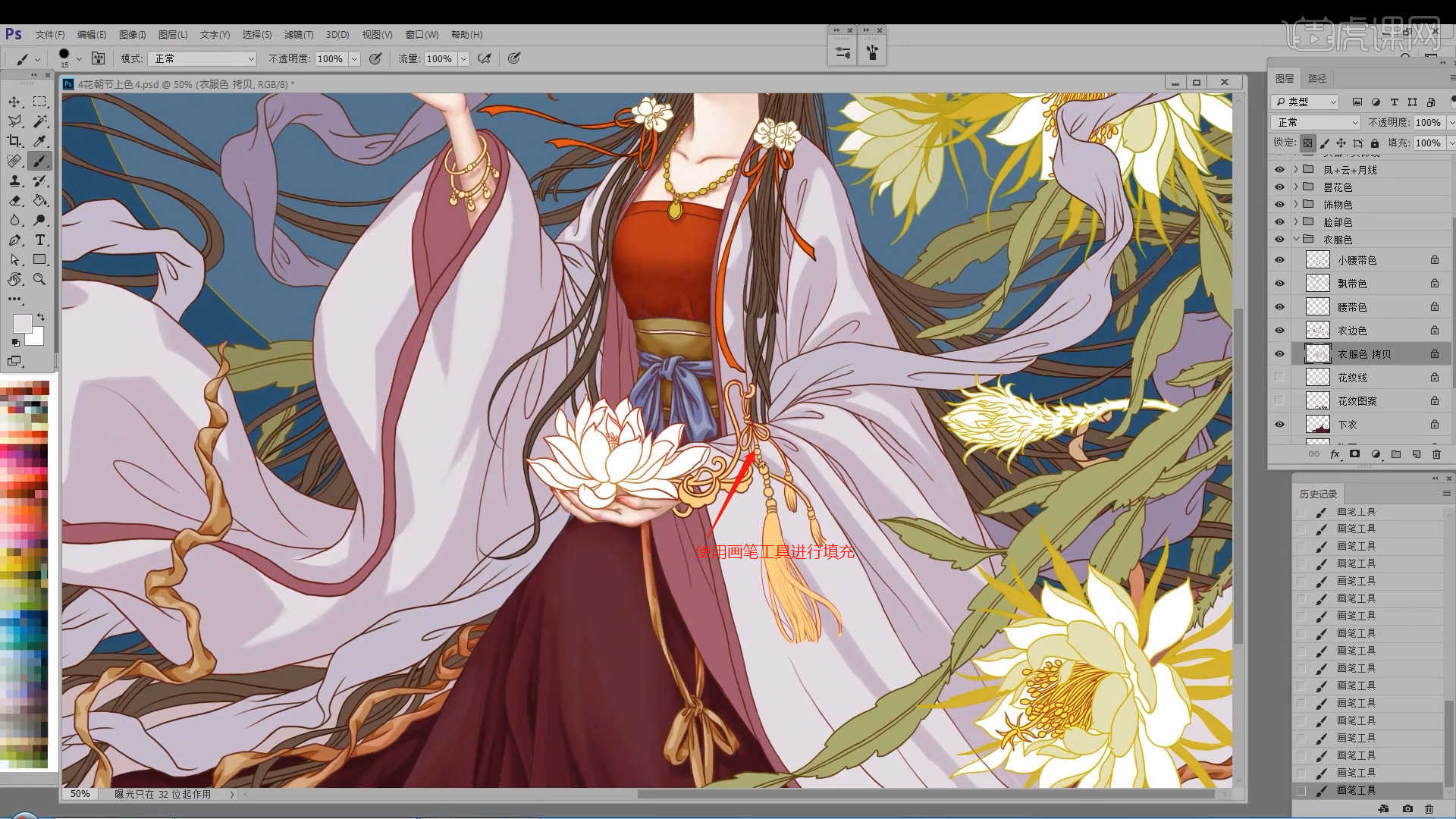This screenshot has height=819, width=1456.
Task: Select the Eraser tool
Action: click(14, 200)
